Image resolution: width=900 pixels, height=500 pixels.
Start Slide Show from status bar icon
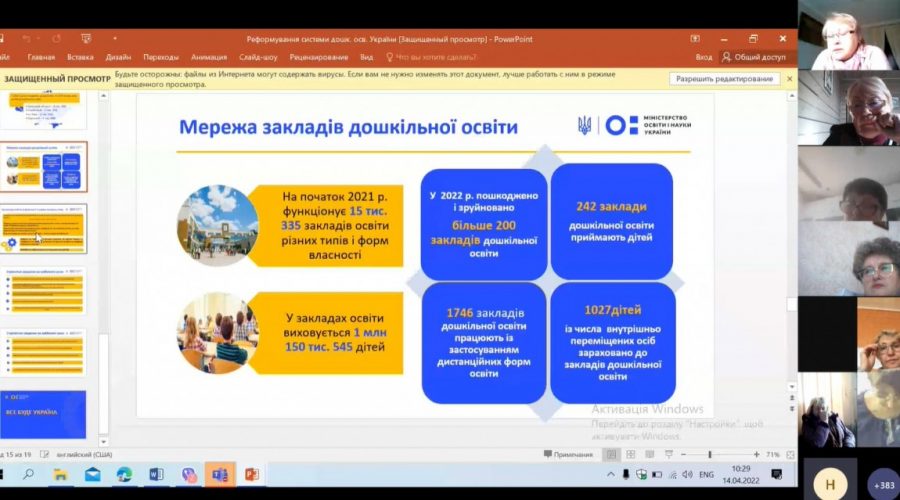click(669, 455)
